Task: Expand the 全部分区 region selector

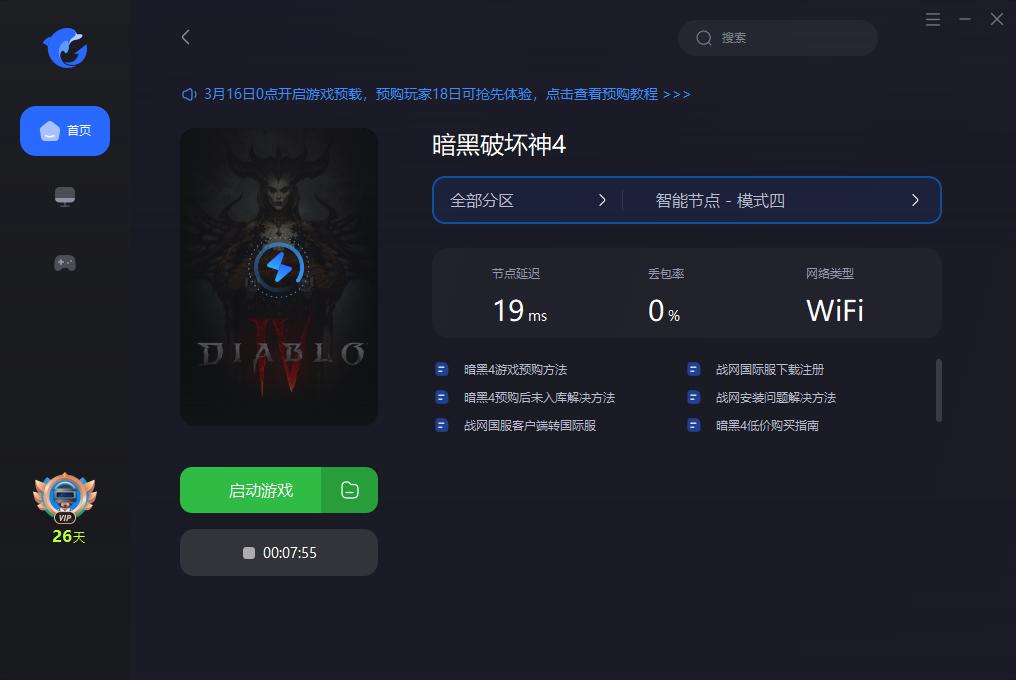Action: [527, 200]
